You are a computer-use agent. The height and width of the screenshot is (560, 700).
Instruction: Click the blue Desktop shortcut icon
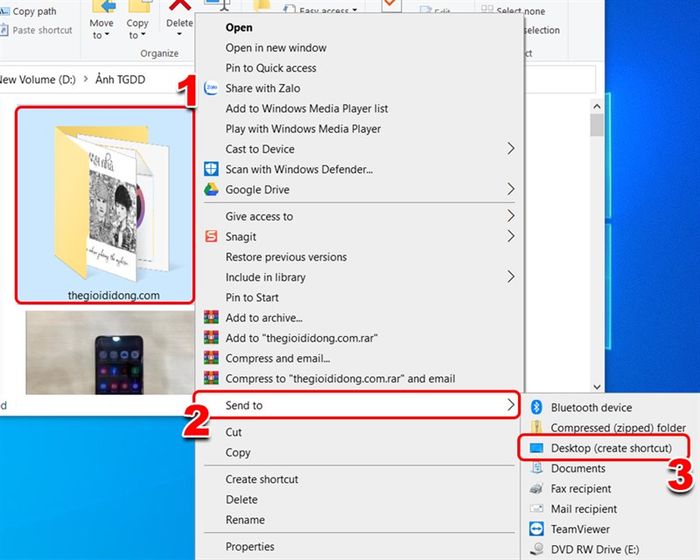(536, 448)
